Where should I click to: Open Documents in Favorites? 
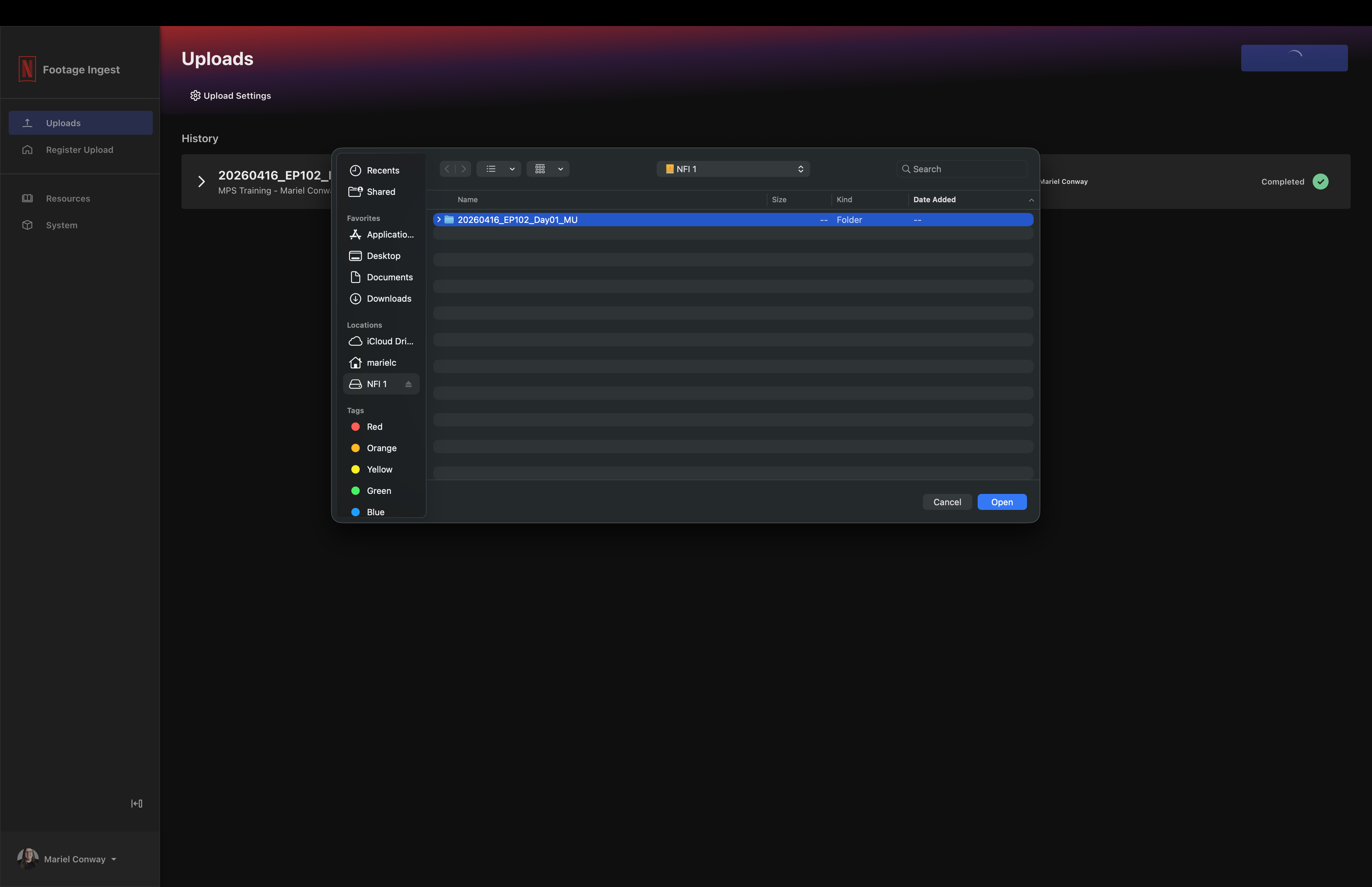(381, 277)
